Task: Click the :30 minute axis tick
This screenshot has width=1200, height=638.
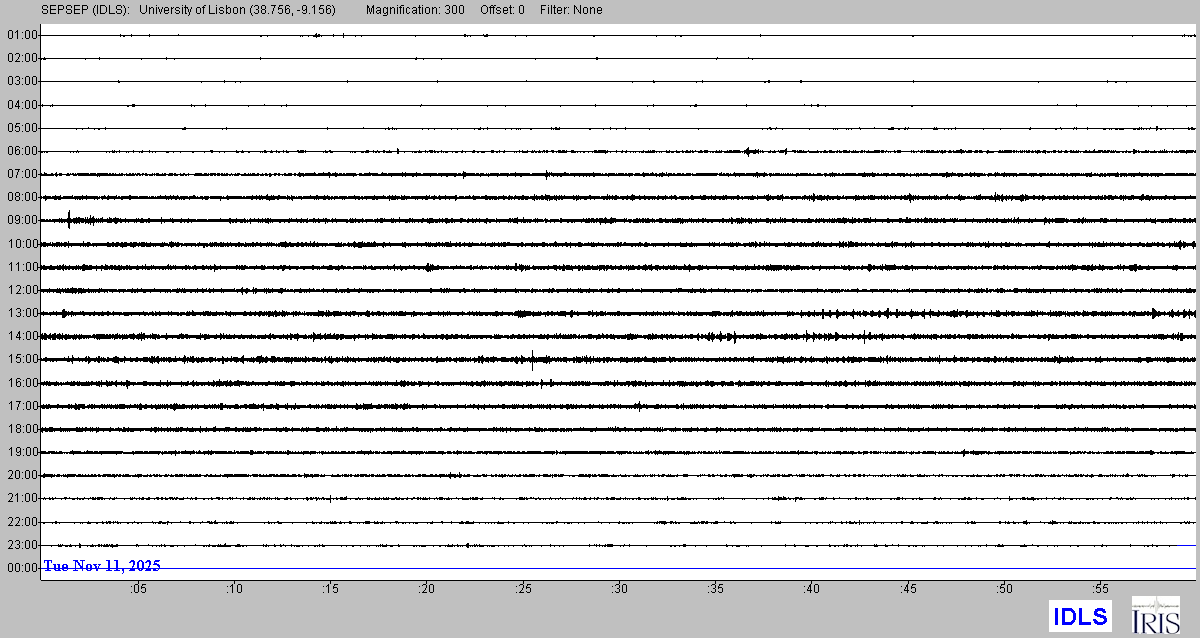Action: [x=620, y=589]
